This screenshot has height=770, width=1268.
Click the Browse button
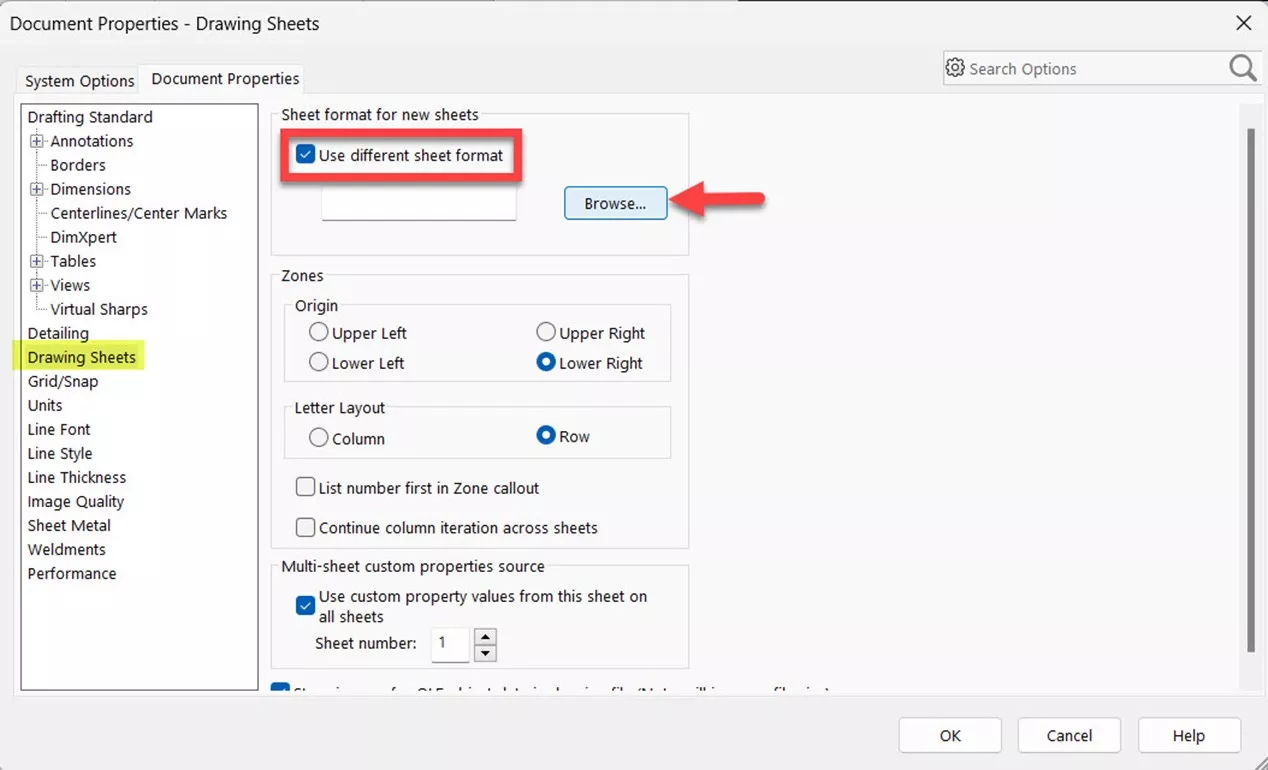[x=615, y=203]
